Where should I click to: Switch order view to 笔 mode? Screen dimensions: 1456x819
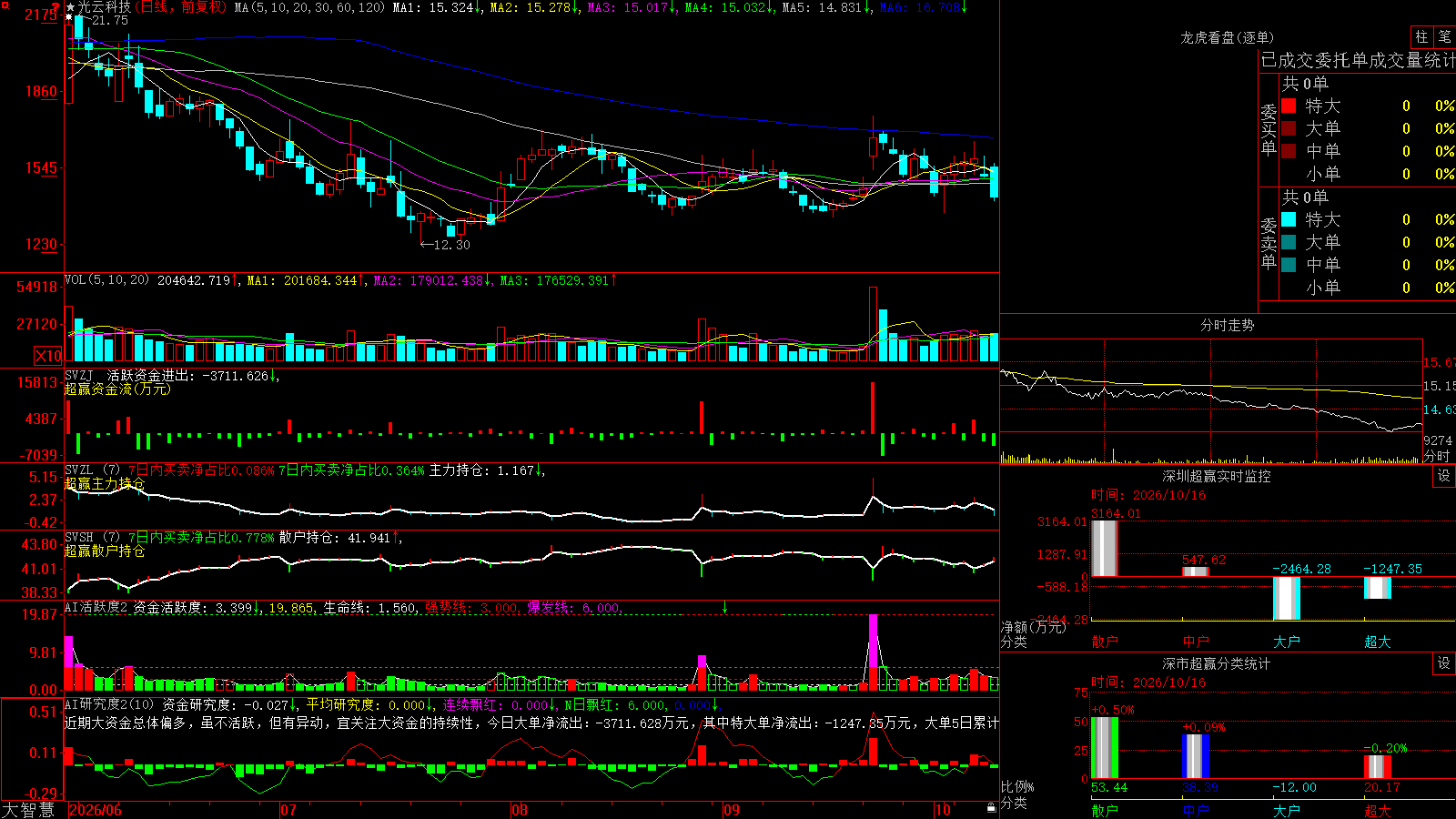point(1444,37)
